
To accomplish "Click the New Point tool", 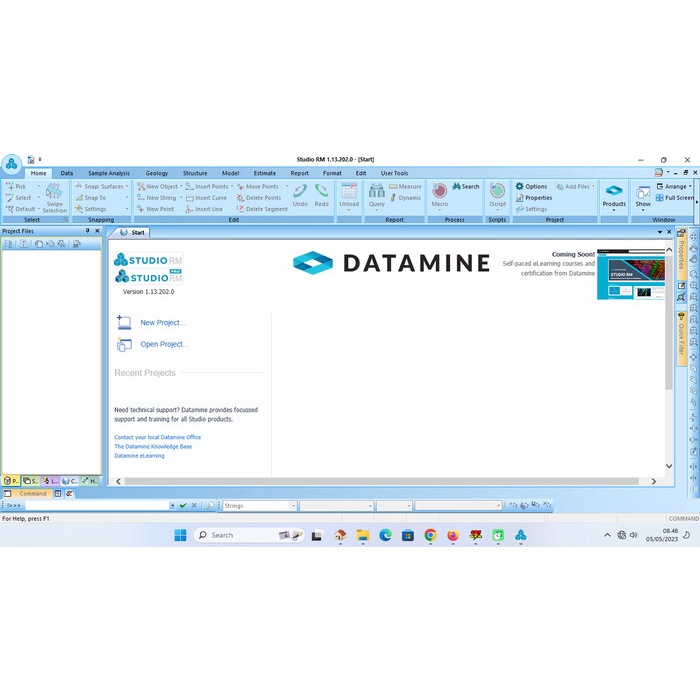I will click(x=155, y=208).
